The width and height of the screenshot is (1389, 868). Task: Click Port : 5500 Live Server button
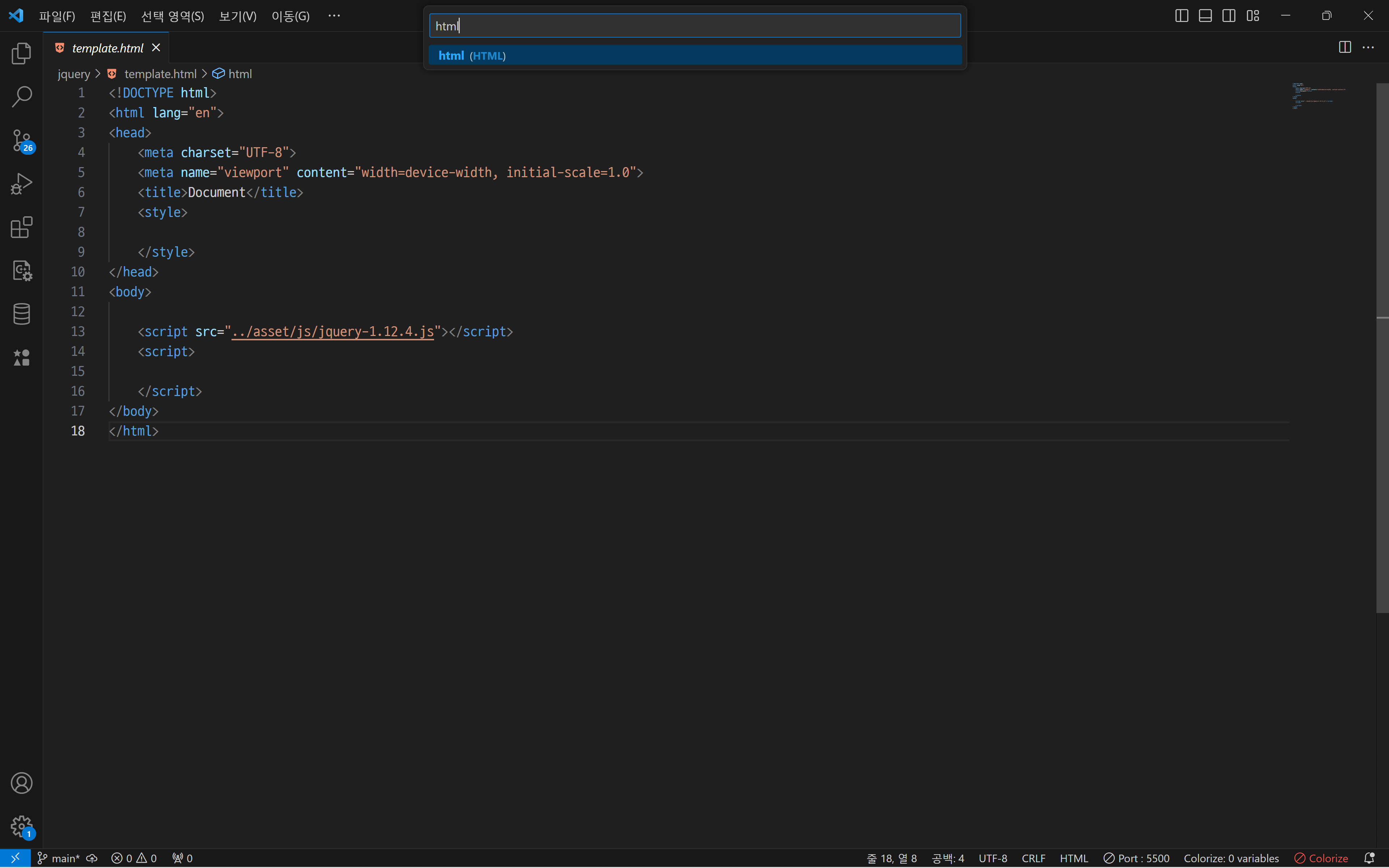(x=1136, y=858)
